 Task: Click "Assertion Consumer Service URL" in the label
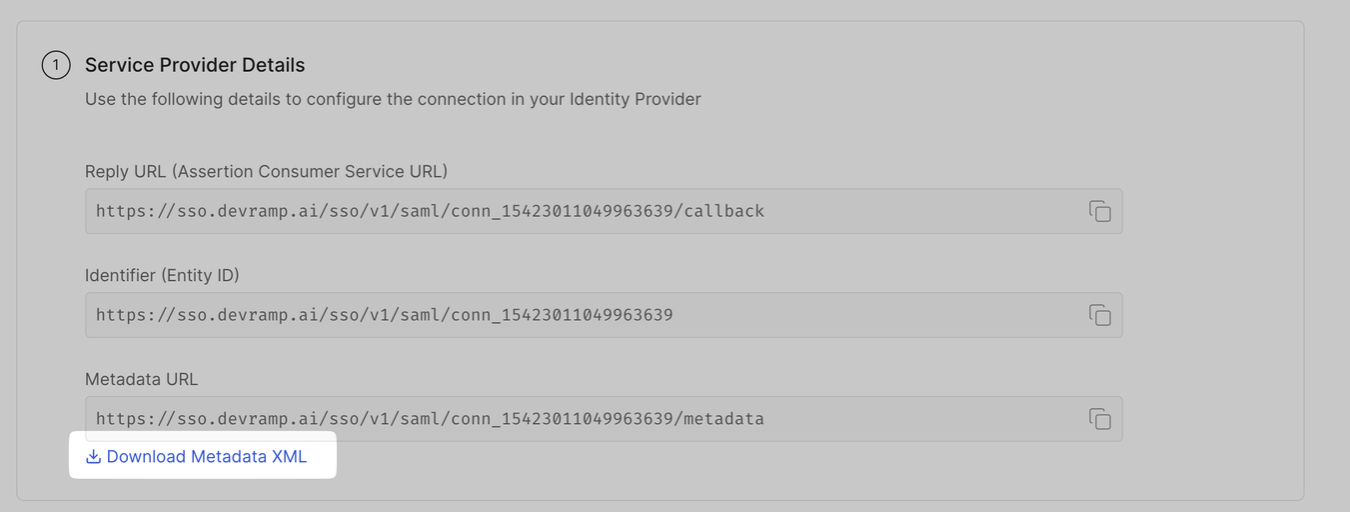[x=310, y=171]
